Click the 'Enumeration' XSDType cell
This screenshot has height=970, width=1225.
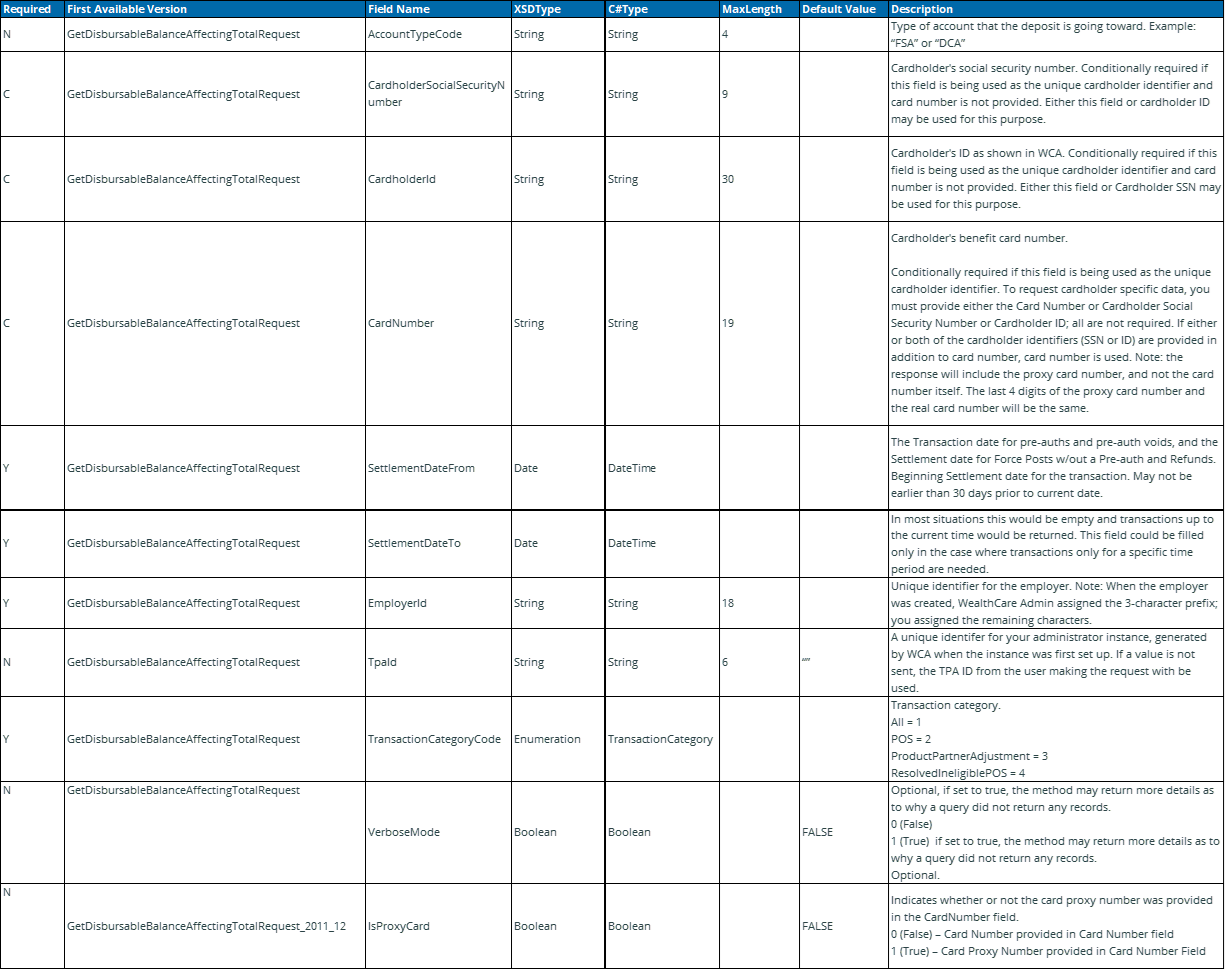click(557, 739)
